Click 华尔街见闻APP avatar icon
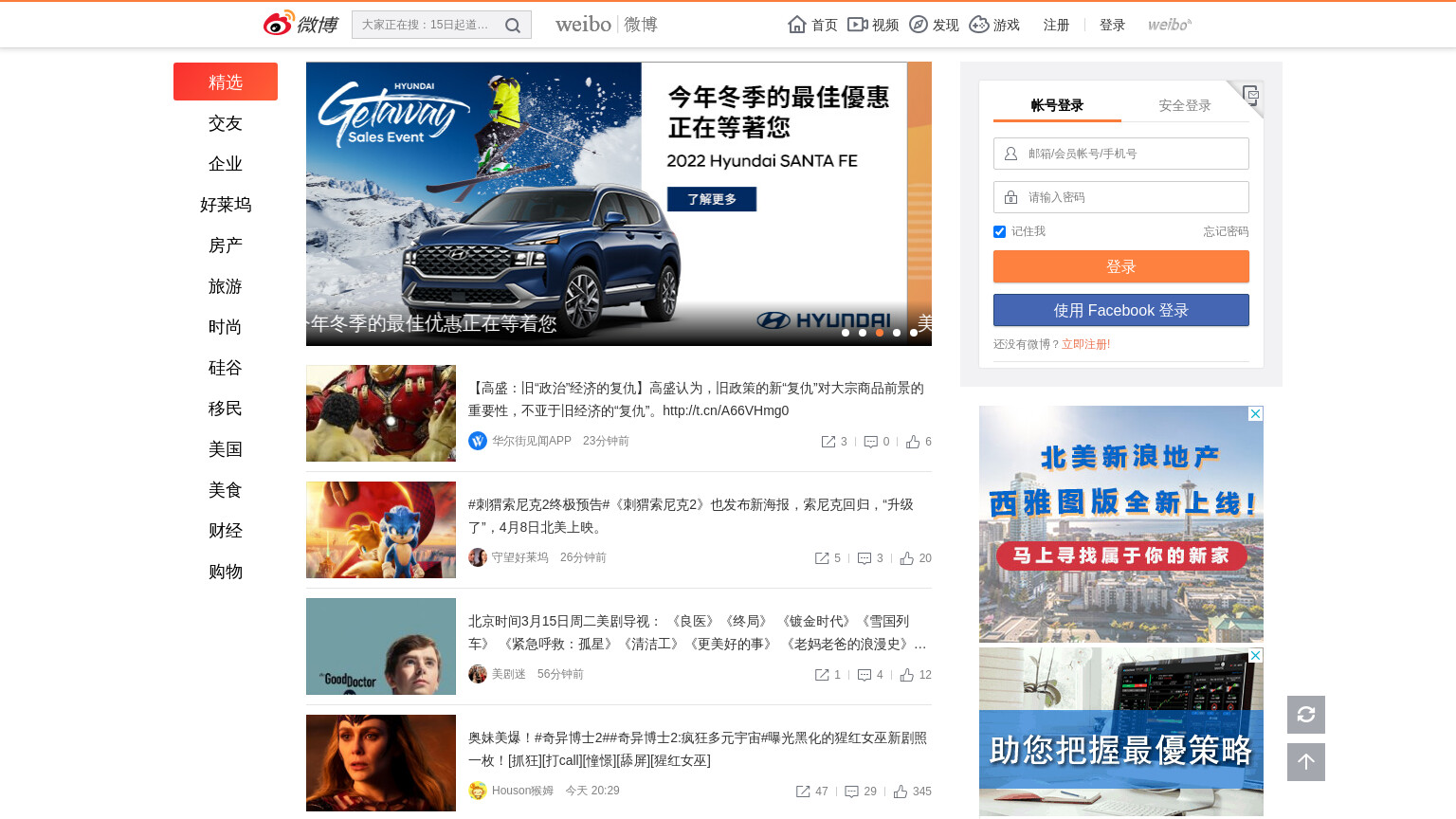The width and height of the screenshot is (1456, 819). point(478,441)
